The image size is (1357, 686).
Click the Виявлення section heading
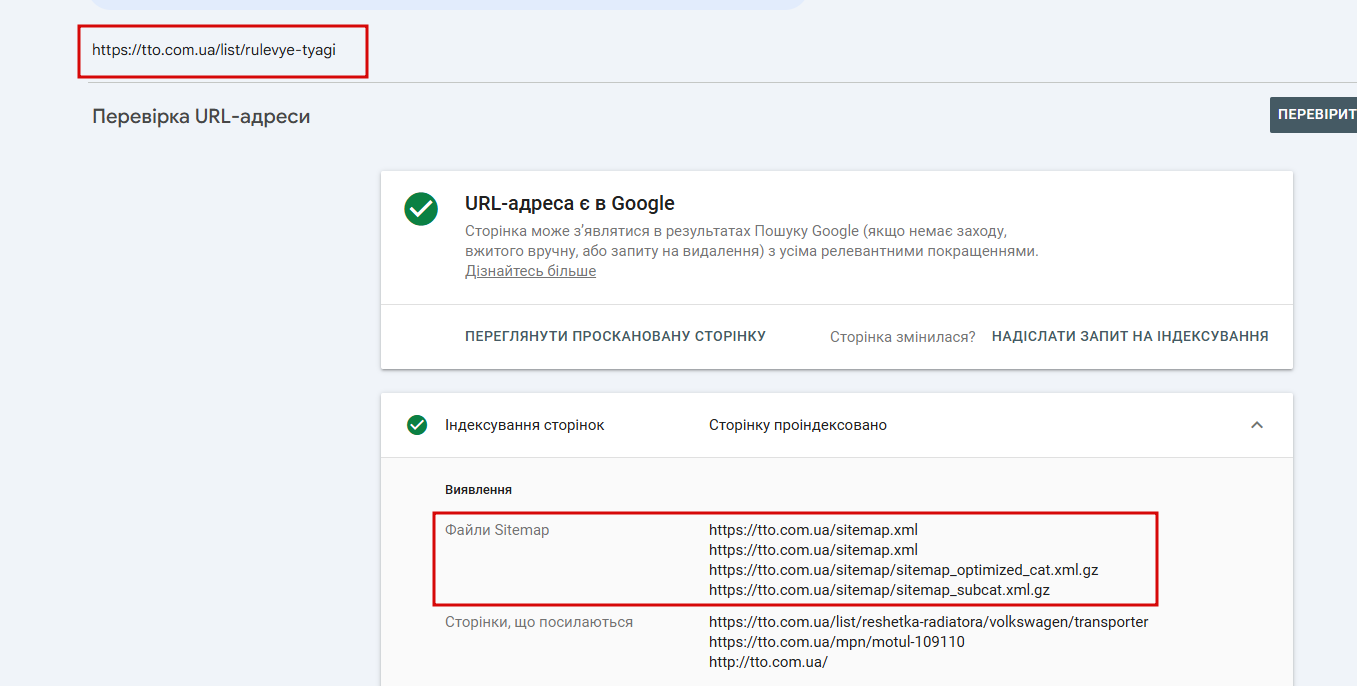(x=478, y=490)
